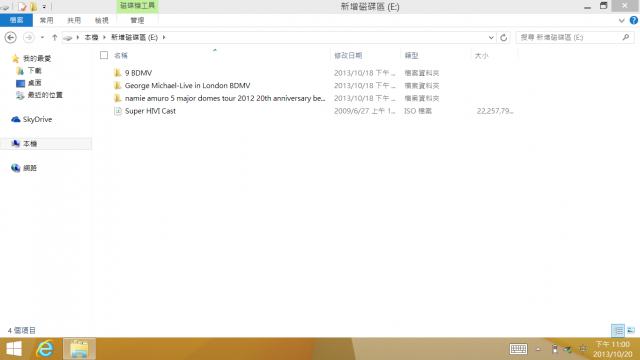
Task: Select the namie amuro 5 major domes folder
Action: pos(225,98)
